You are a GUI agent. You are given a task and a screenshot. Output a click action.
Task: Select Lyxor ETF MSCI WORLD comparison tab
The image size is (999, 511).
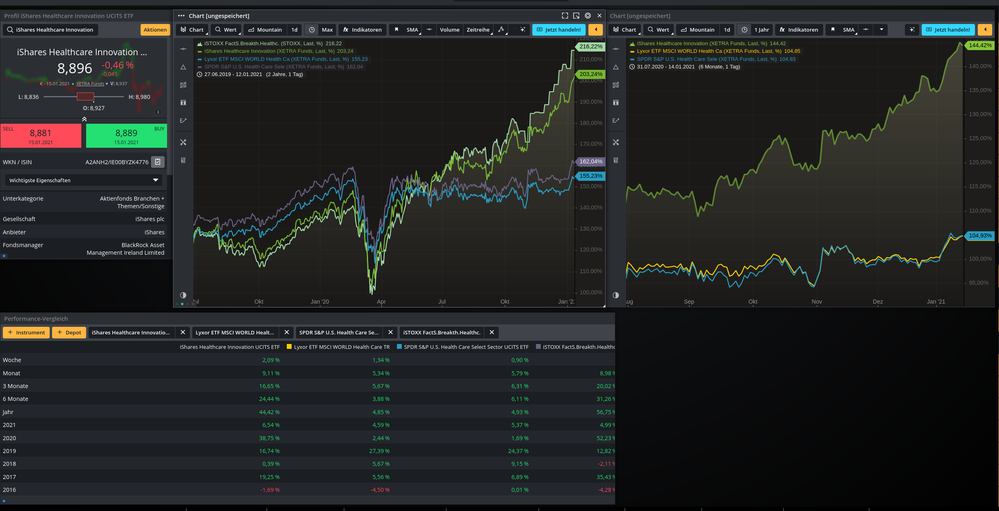pos(235,333)
